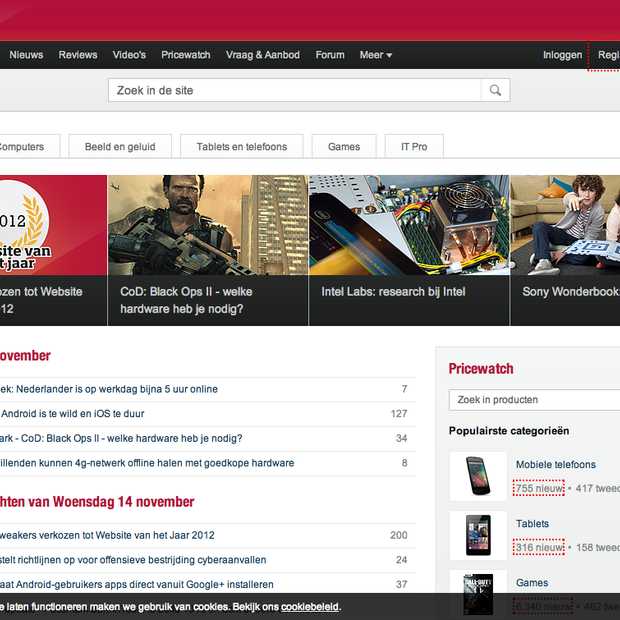Viewport: 620px width, 620px height.
Task: Open the Website van het jaar banner
Action: tap(53, 225)
